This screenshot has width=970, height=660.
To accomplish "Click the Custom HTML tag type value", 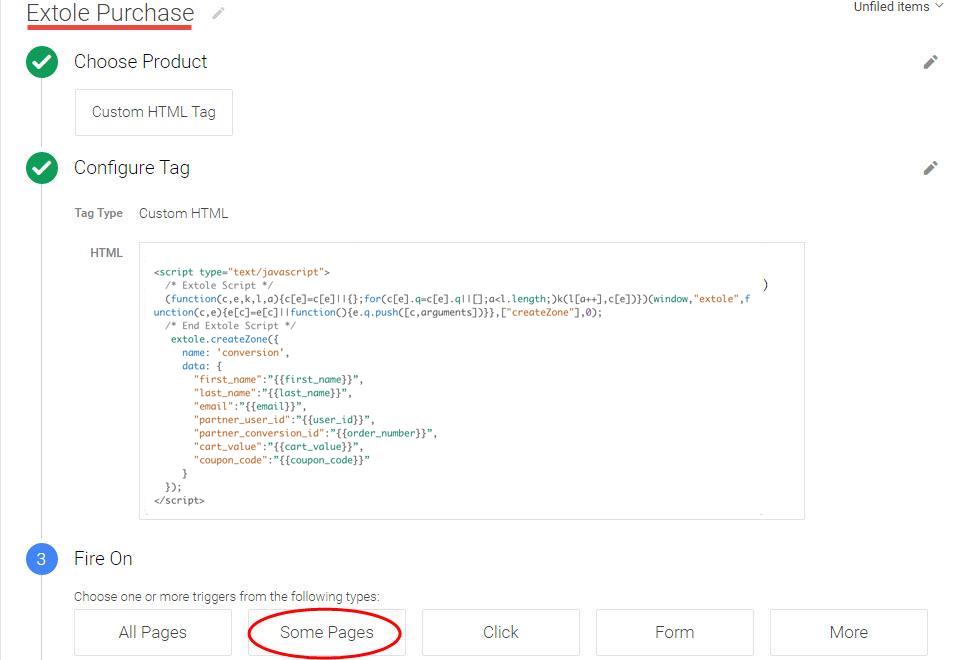I will (184, 213).
